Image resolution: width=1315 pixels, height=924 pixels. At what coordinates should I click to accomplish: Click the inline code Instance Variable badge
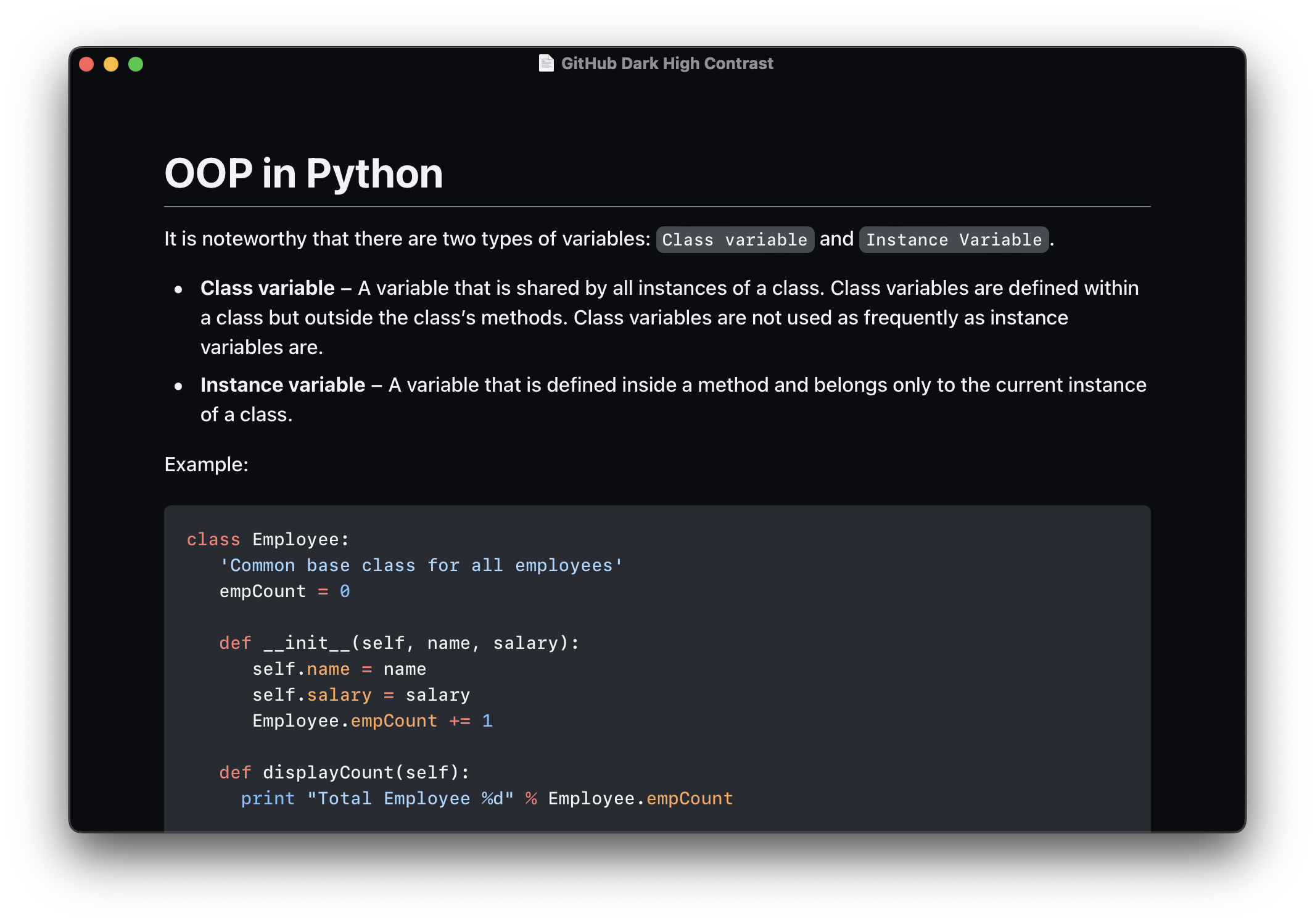coord(953,239)
